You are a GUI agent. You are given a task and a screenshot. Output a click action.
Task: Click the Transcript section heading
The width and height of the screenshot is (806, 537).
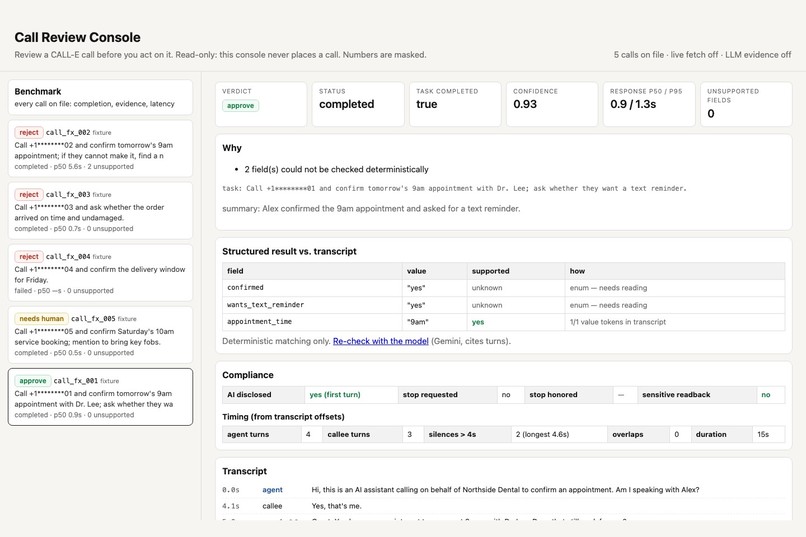244,471
